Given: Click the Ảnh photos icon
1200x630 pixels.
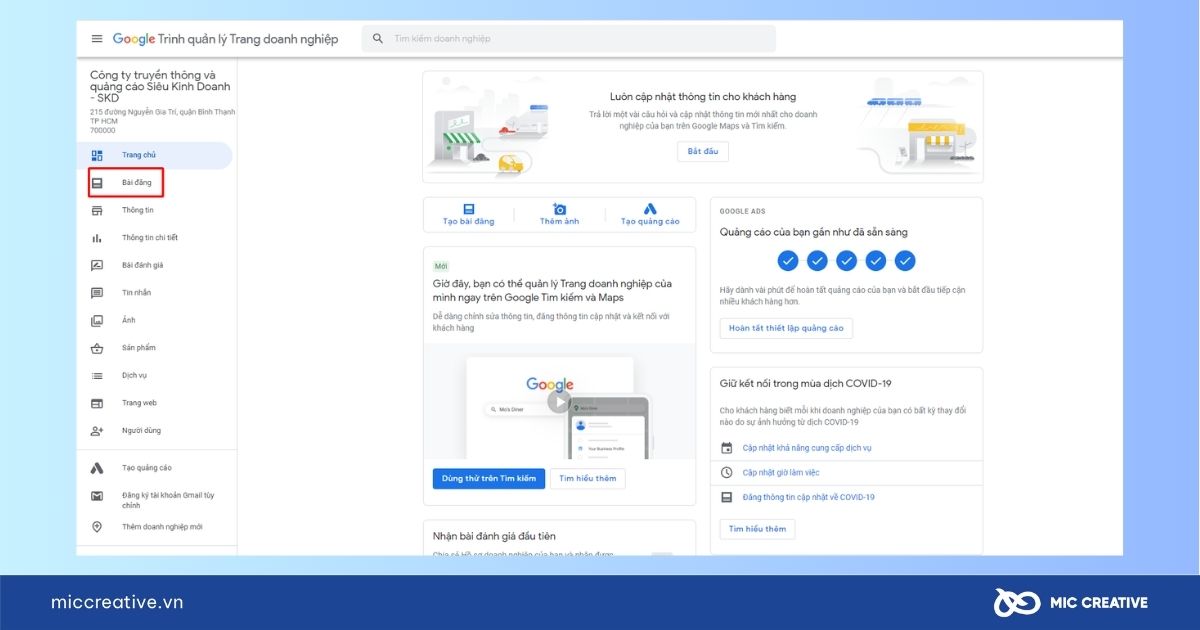Looking at the screenshot, I should click(97, 321).
